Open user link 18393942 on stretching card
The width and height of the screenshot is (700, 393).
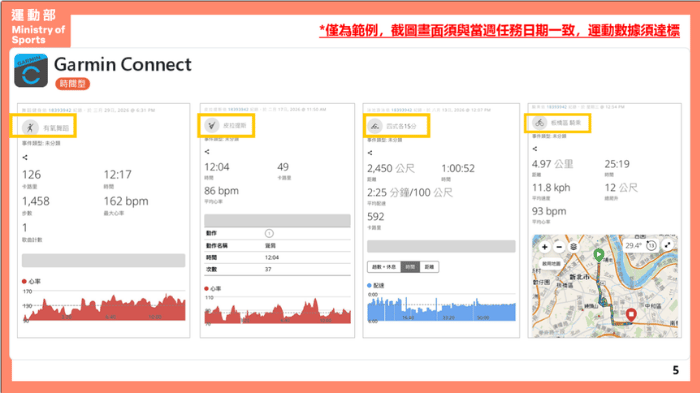[x=239, y=109]
